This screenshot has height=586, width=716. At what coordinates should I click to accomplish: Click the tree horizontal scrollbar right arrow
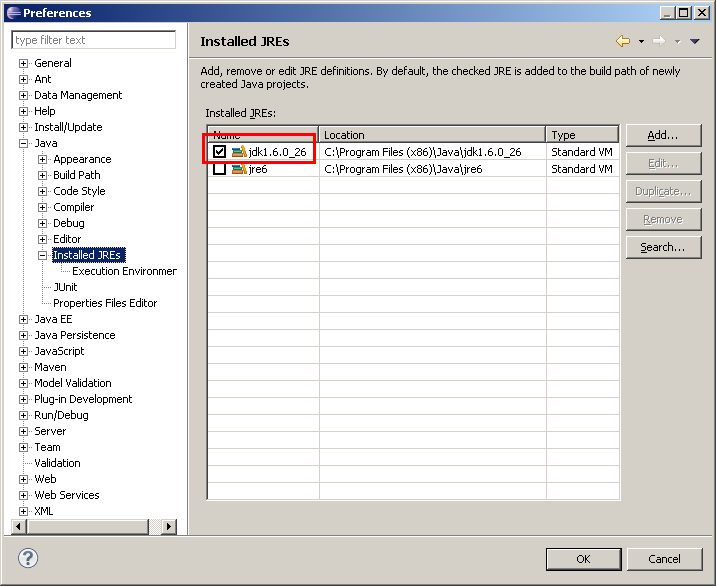(x=168, y=526)
